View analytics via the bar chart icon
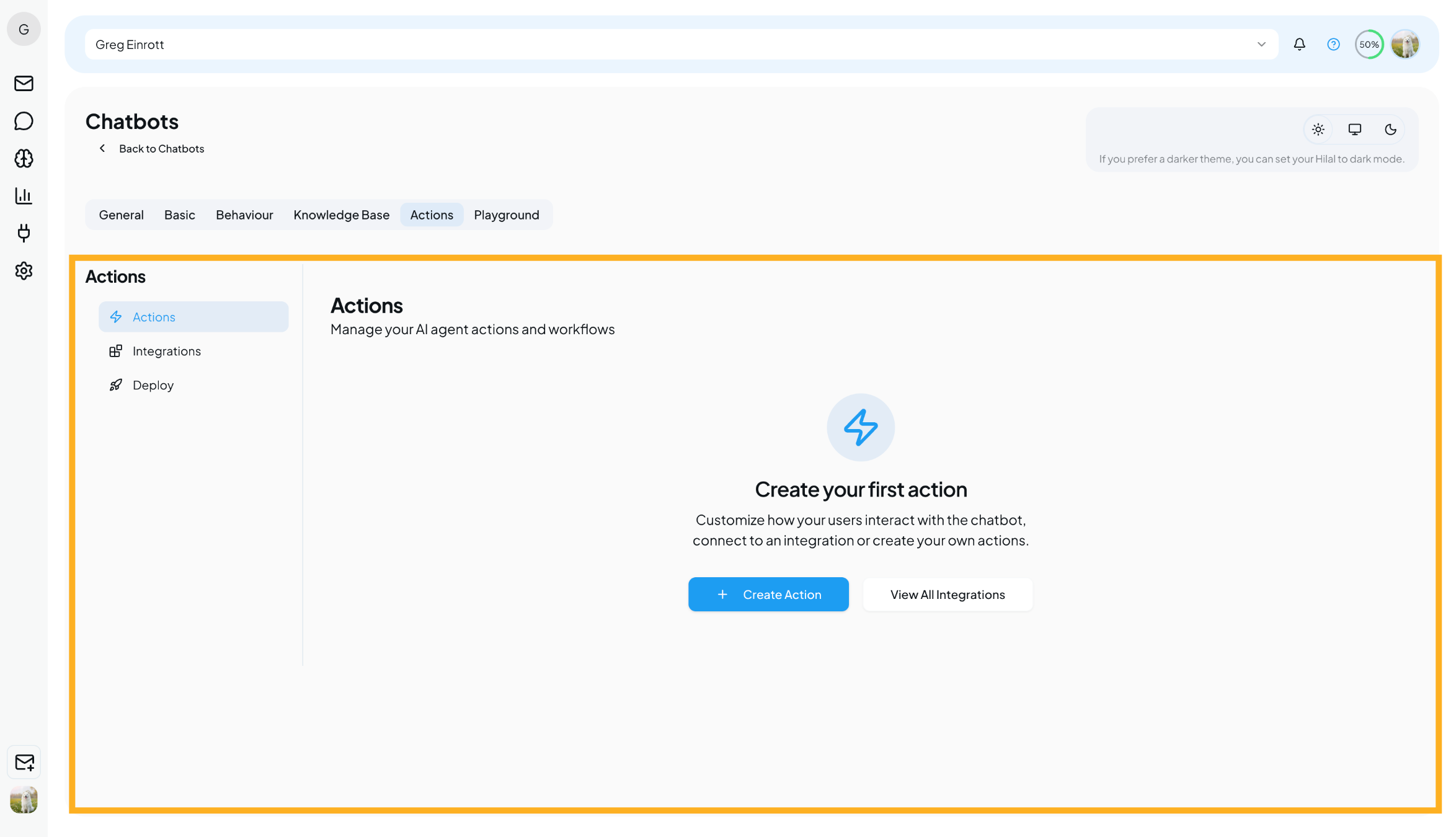This screenshot has width=1456, height=837. [24, 196]
